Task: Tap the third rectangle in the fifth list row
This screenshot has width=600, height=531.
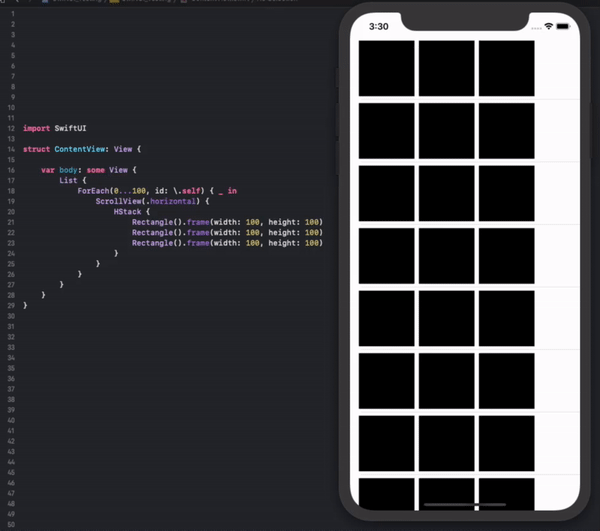Action: point(507,318)
